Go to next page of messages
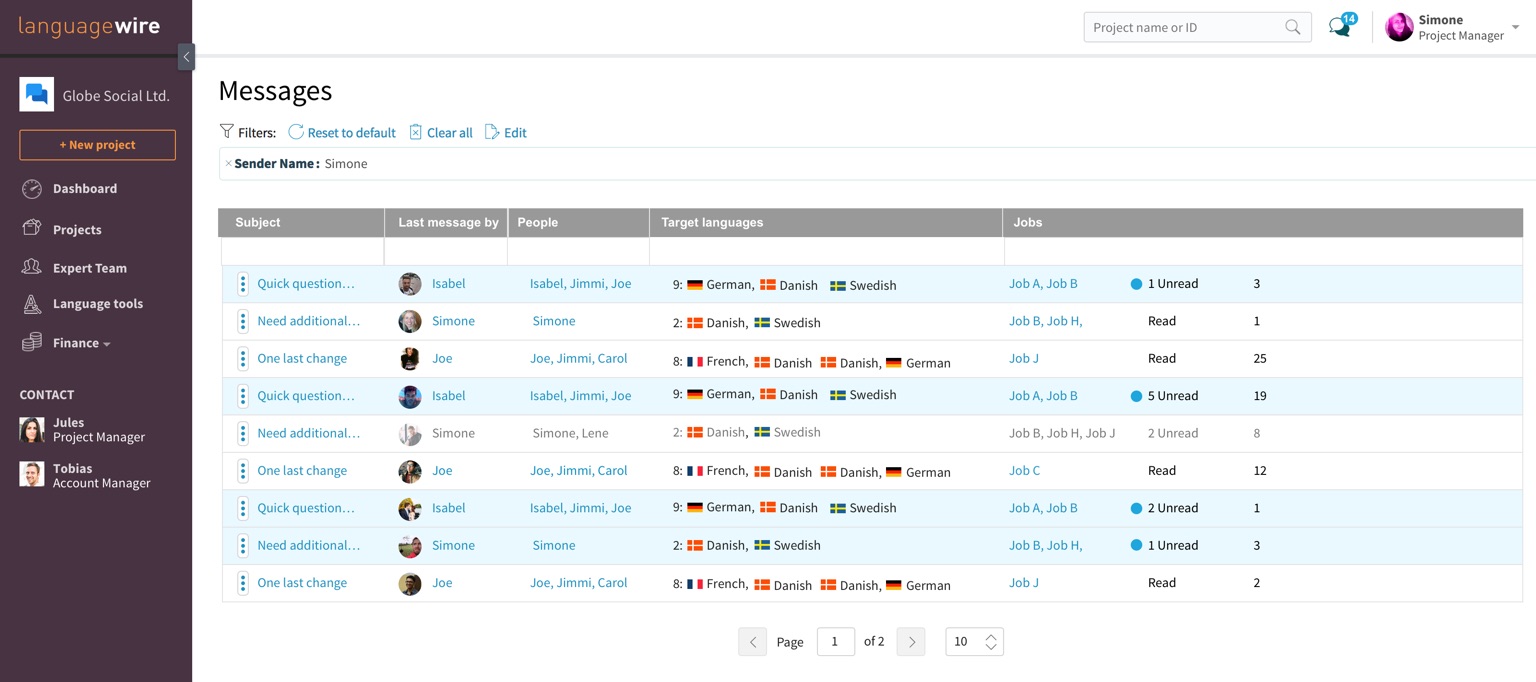 click(x=910, y=642)
